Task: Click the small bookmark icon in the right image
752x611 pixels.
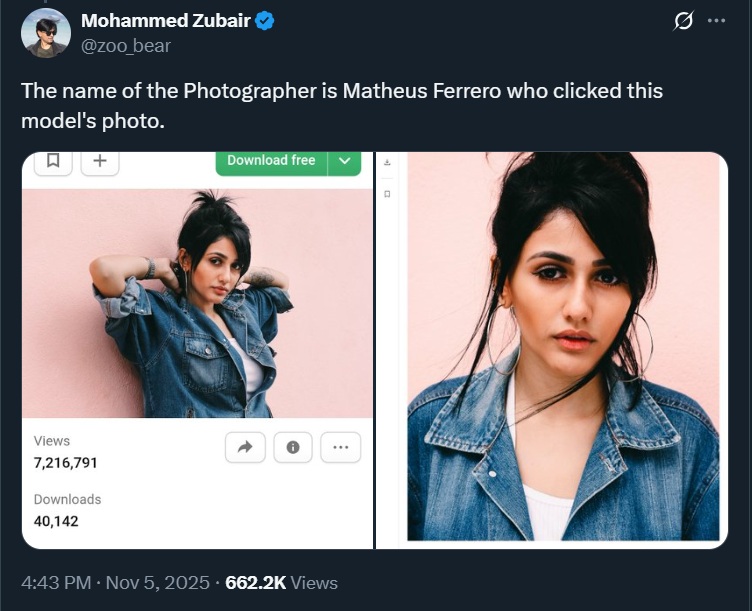Action: [388, 193]
